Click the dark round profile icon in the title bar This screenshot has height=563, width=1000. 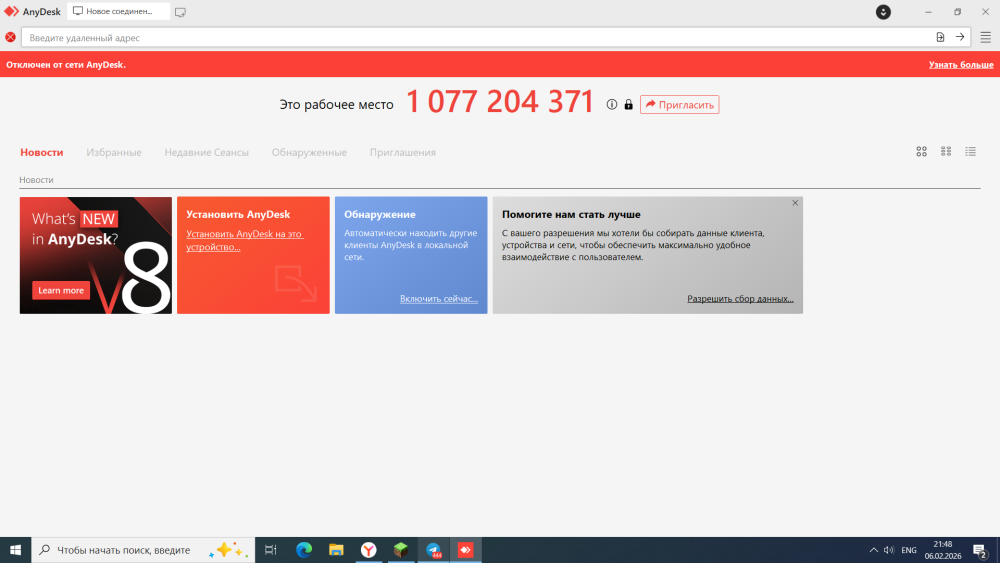[883, 12]
